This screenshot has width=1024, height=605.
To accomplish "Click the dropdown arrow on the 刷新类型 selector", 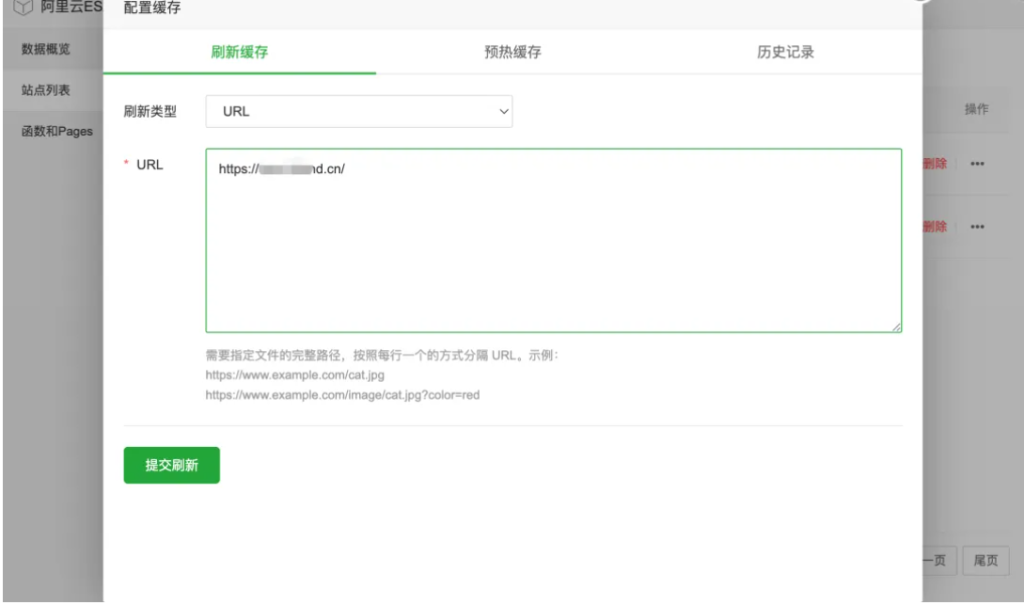I will tap(502, 111).
